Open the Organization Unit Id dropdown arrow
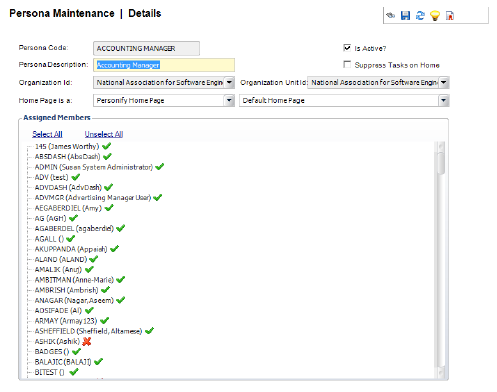This screenshot has width=497, height=392. coord(444,82)
